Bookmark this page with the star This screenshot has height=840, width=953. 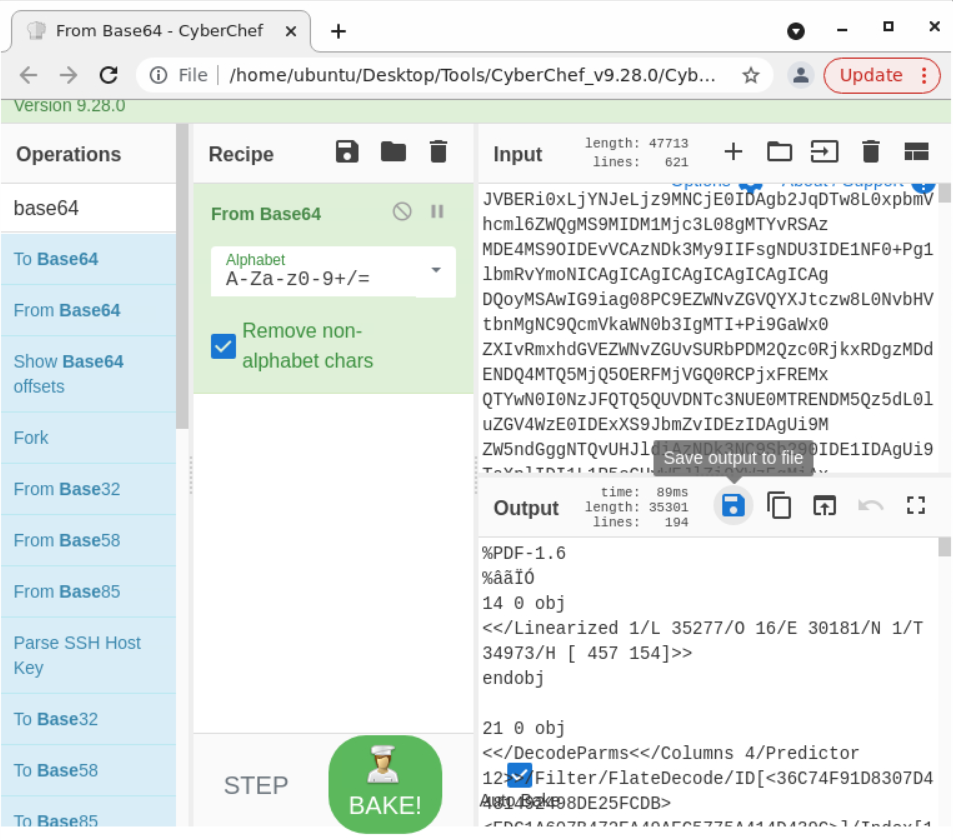click(x=751, y=75)
